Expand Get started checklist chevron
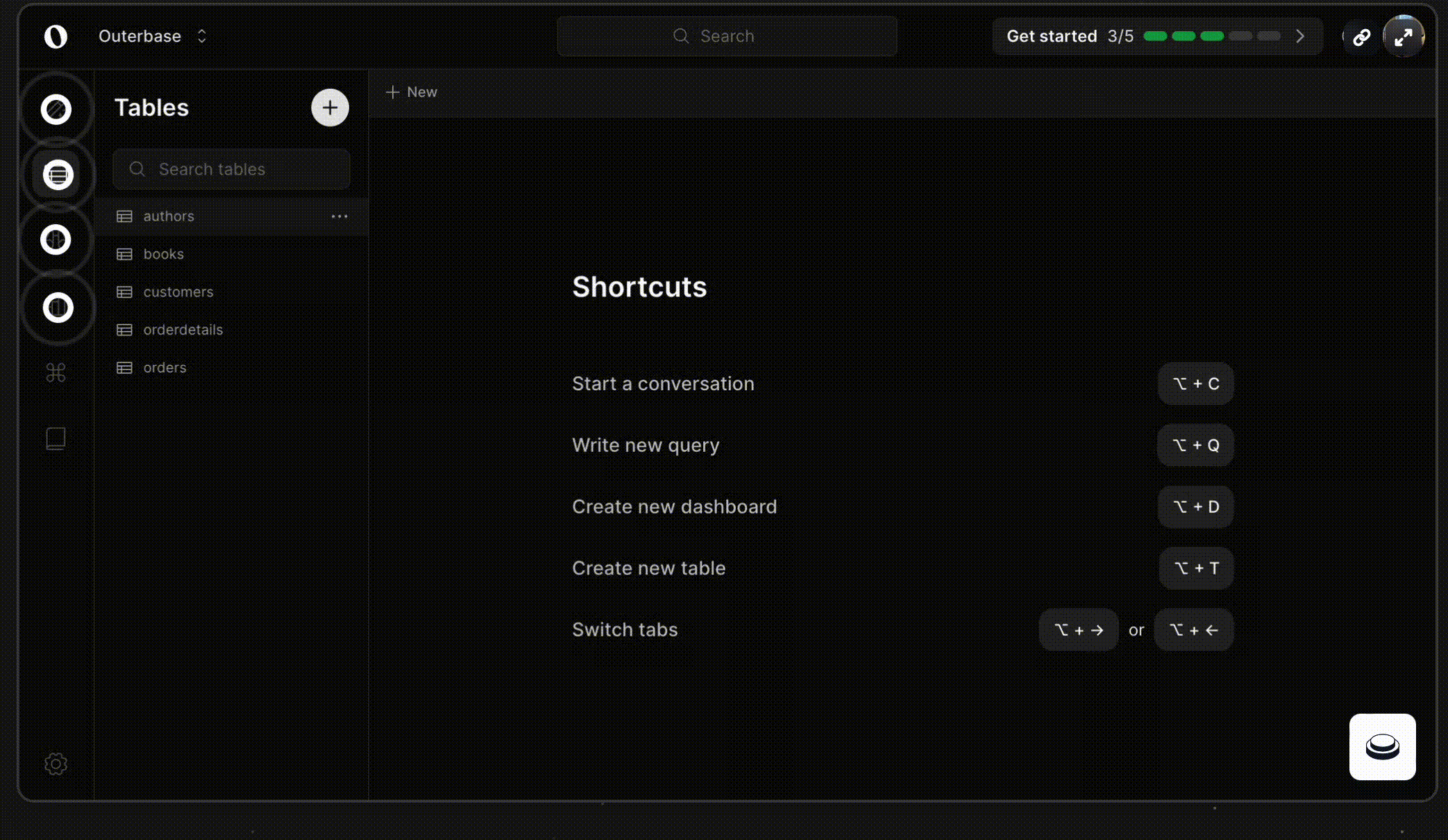1448x840 pixels. point(1300,36)
